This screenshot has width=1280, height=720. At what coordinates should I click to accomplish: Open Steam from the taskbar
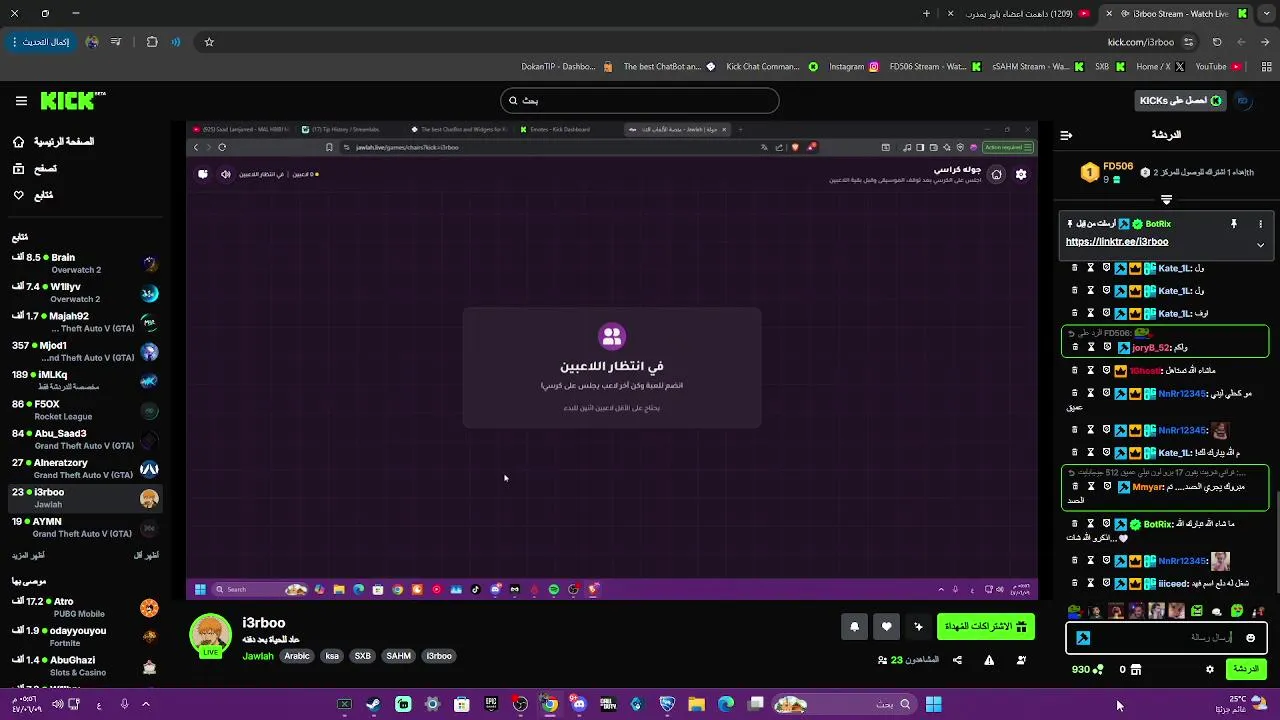373,704
